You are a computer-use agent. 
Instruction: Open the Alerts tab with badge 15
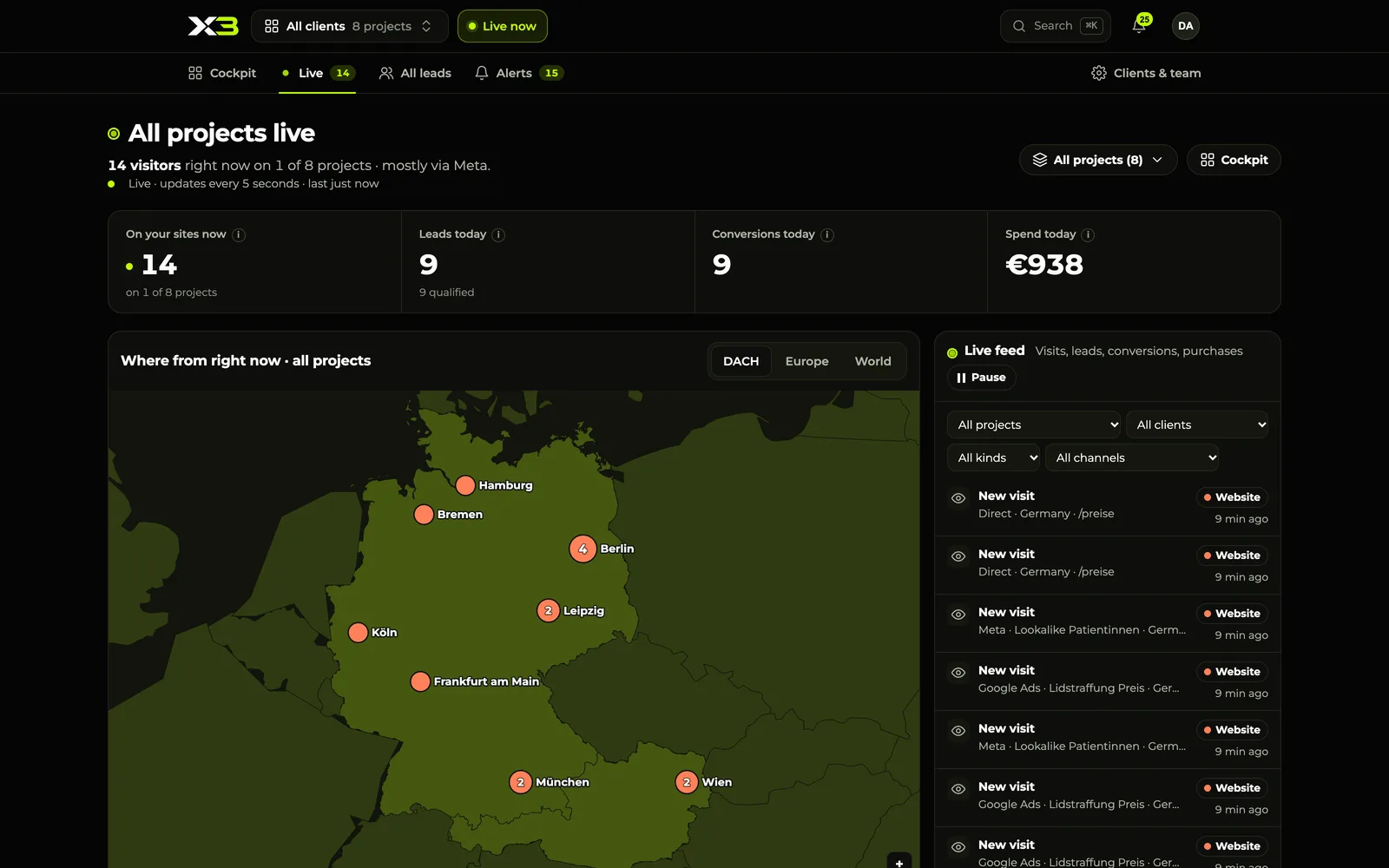click(519, 73)
